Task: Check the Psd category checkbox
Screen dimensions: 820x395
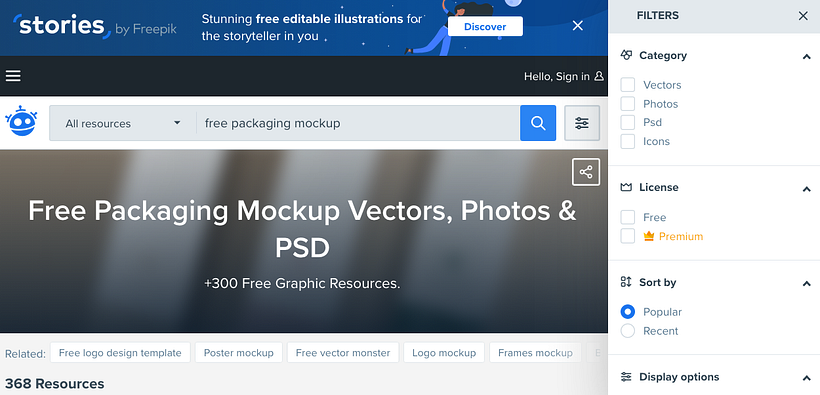Action: click(628, 122)
